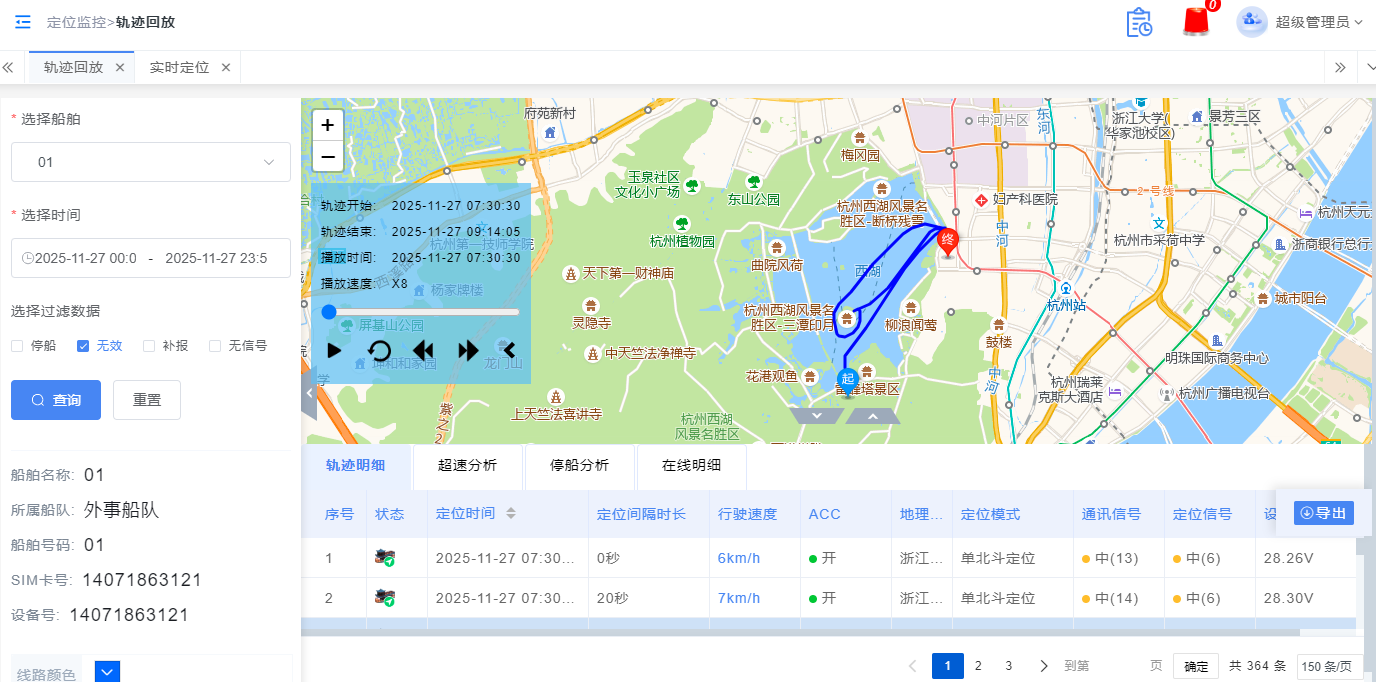Click the clock icon in time range
This screenshot has width=1376, height=682.
tap(27, 258)
